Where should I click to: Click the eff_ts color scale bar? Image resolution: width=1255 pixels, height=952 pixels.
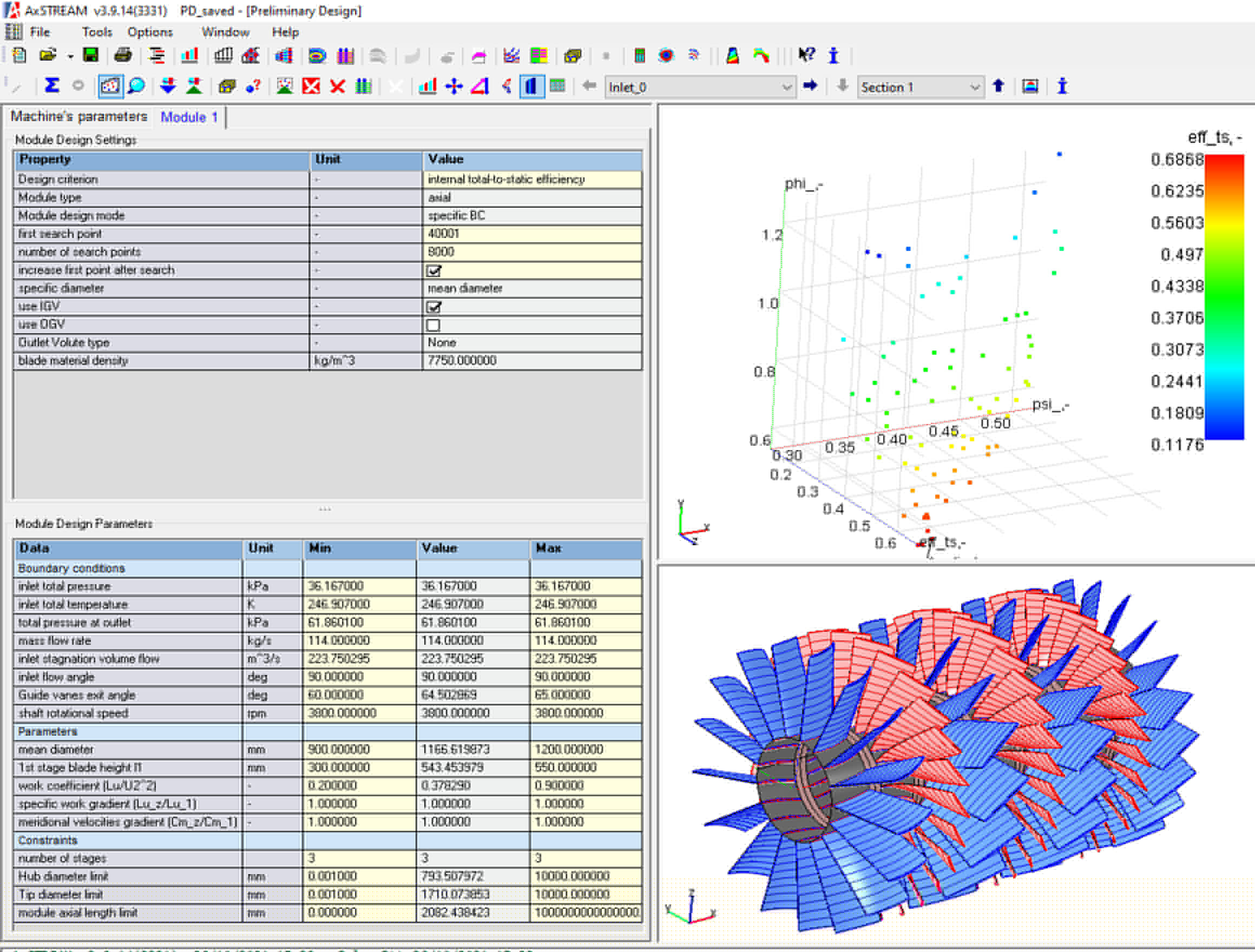click(x=1224, y=296)
